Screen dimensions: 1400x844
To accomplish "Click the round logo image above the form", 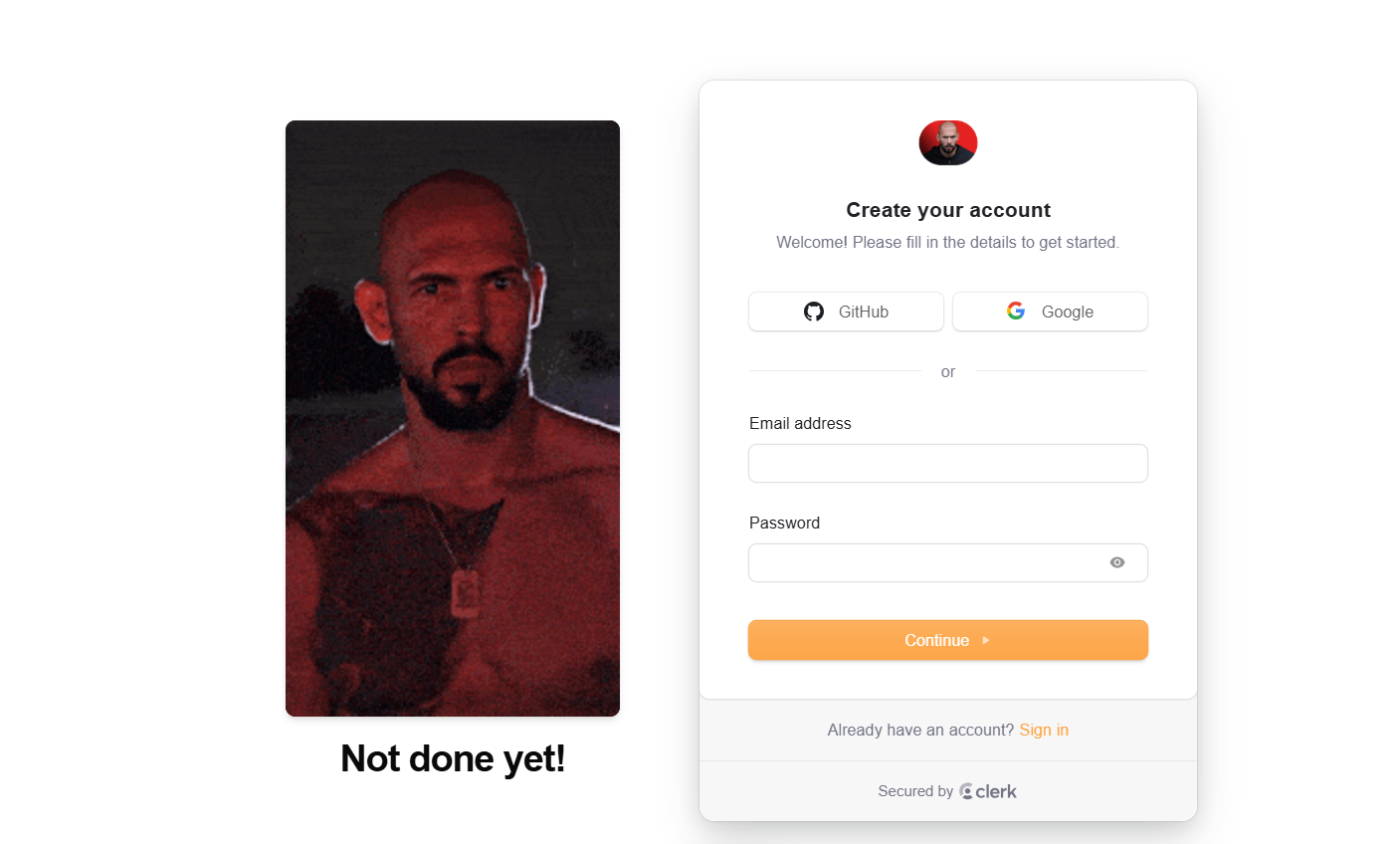I will 948,142.
